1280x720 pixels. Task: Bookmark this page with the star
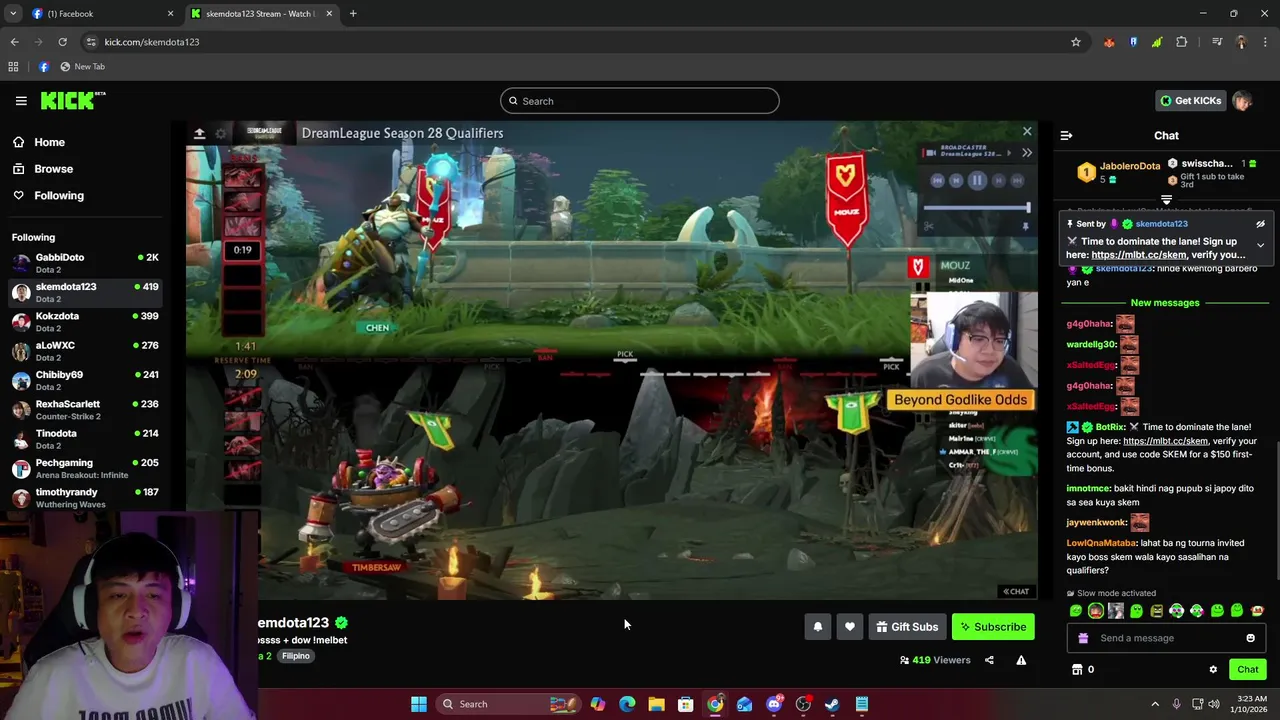pos(1076,42)
